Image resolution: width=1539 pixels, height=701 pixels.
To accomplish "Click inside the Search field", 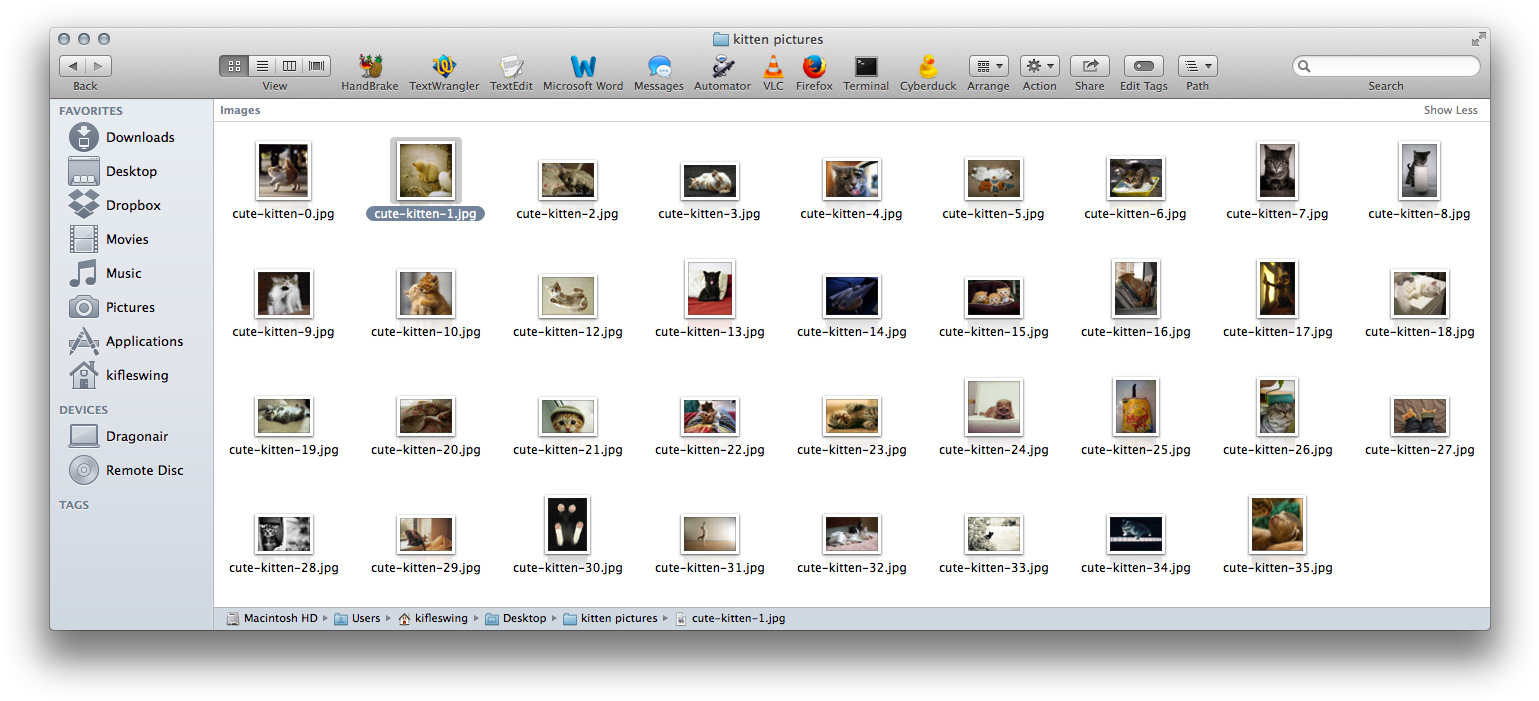I will pyautogui.click(x=1386, y=66).
